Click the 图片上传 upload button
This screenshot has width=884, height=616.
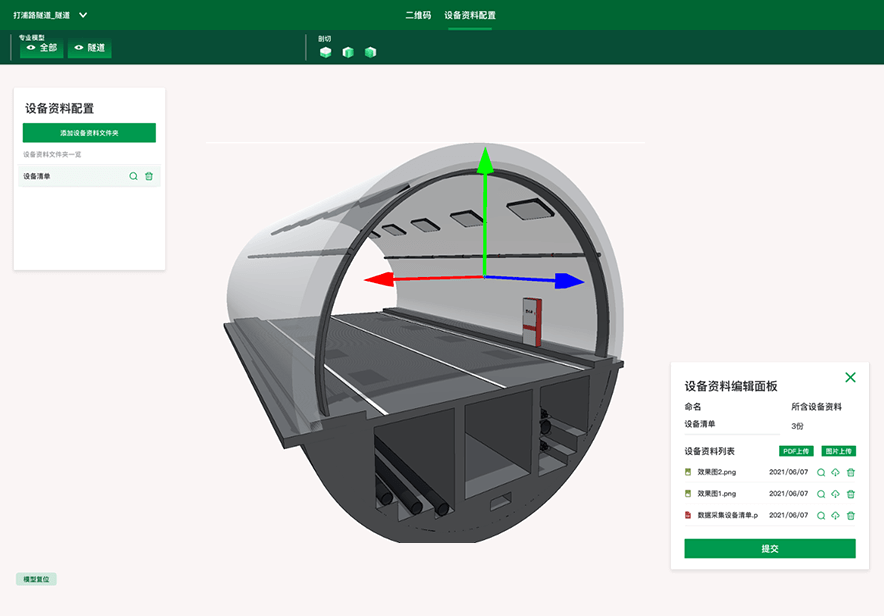(x=838, y=451)
